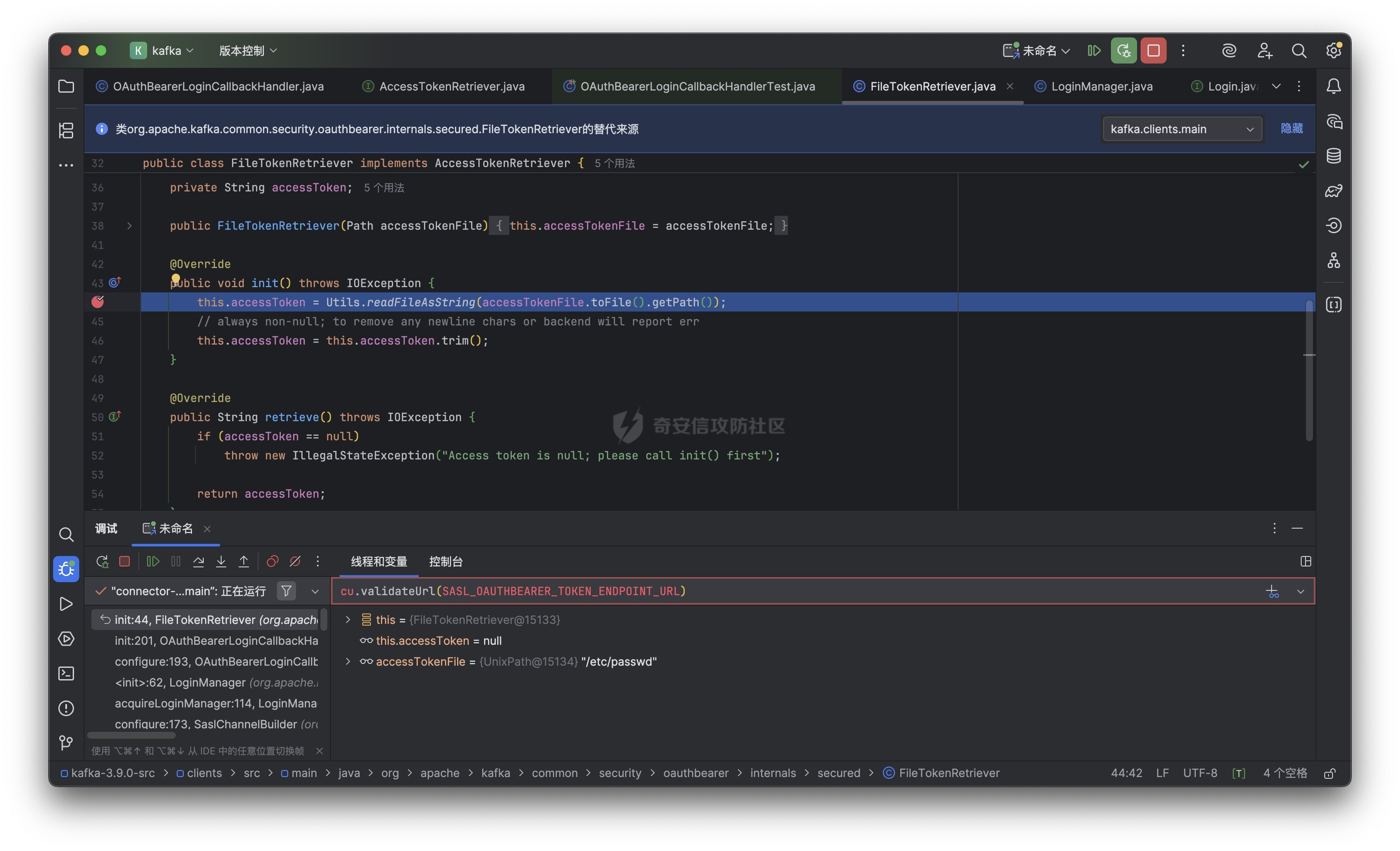1400x851 pixels.
Task: Open the evaluate expression history dropdown
Action: click(1301, 591)
